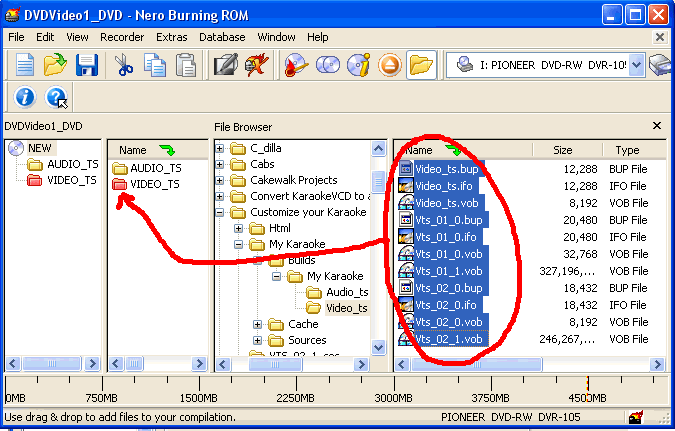Sort the file list by the Type column
The height and width of the screenshot is (431, 675).
coord(635,150)
